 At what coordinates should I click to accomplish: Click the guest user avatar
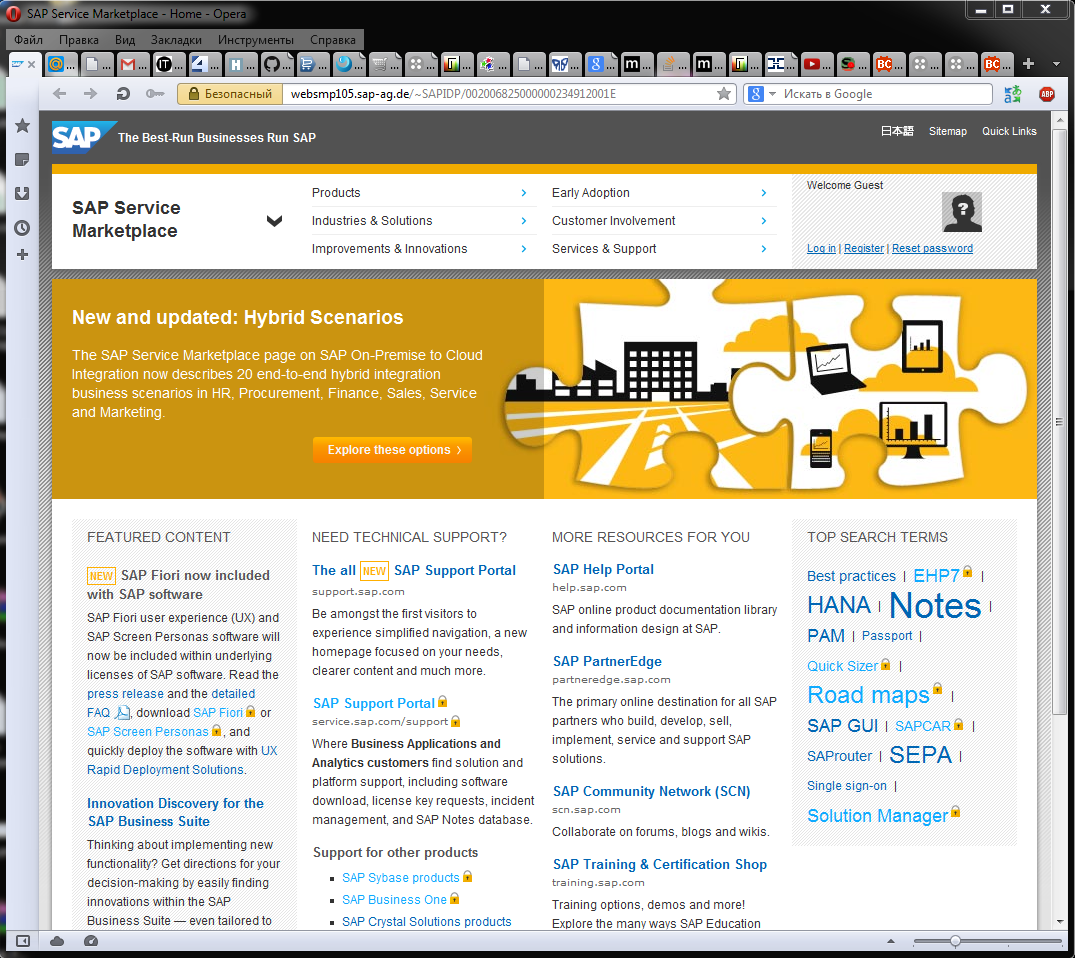click(x=962, y=212)
